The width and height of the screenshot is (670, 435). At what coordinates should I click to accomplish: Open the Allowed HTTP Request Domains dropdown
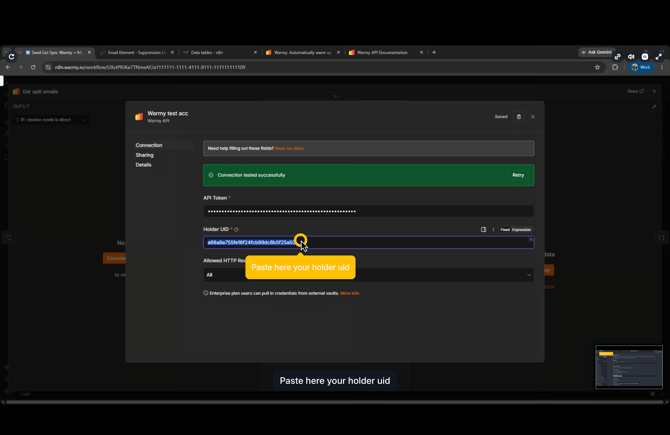(368, 275)
